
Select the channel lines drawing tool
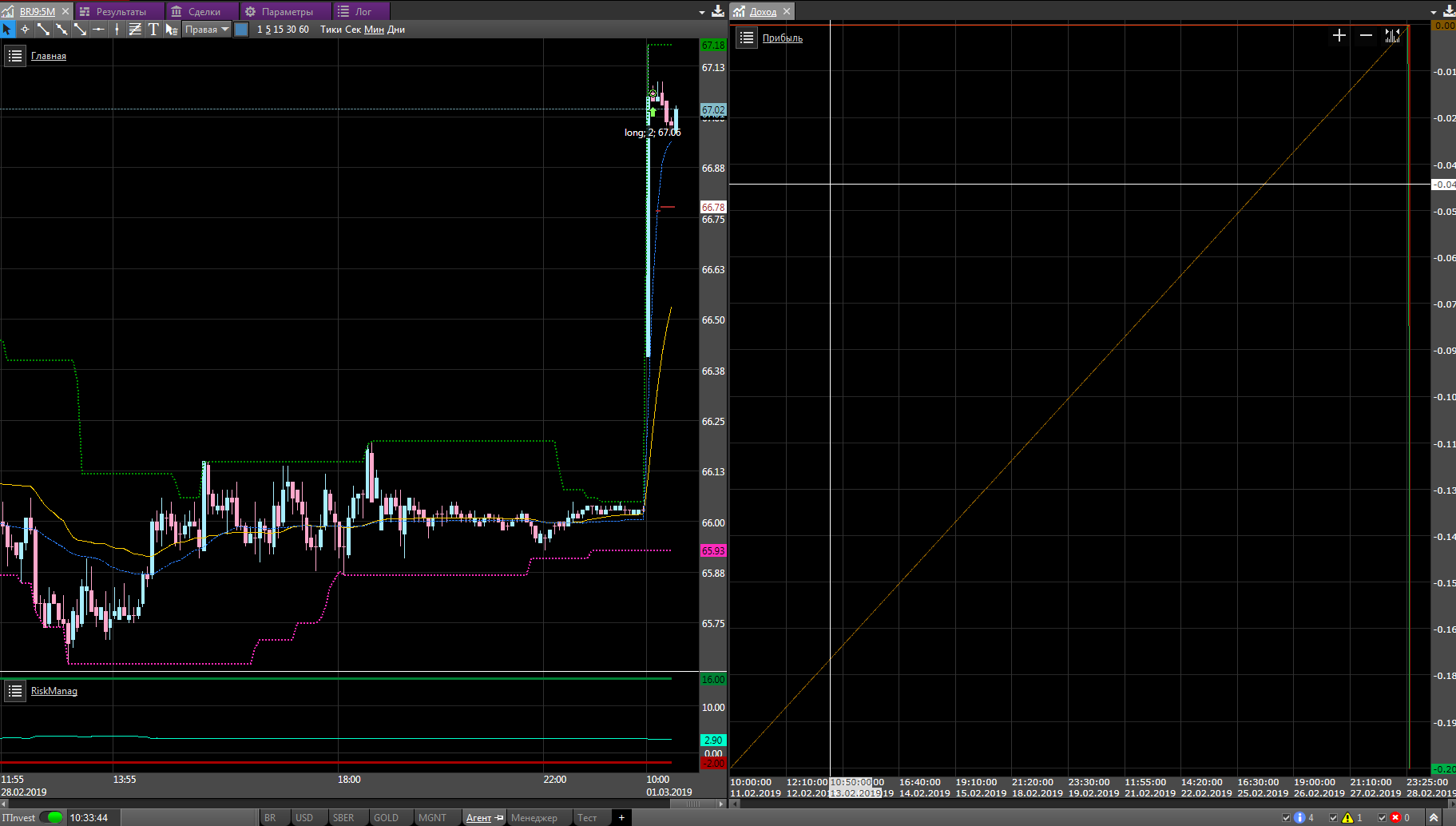[x=135, y=30]
